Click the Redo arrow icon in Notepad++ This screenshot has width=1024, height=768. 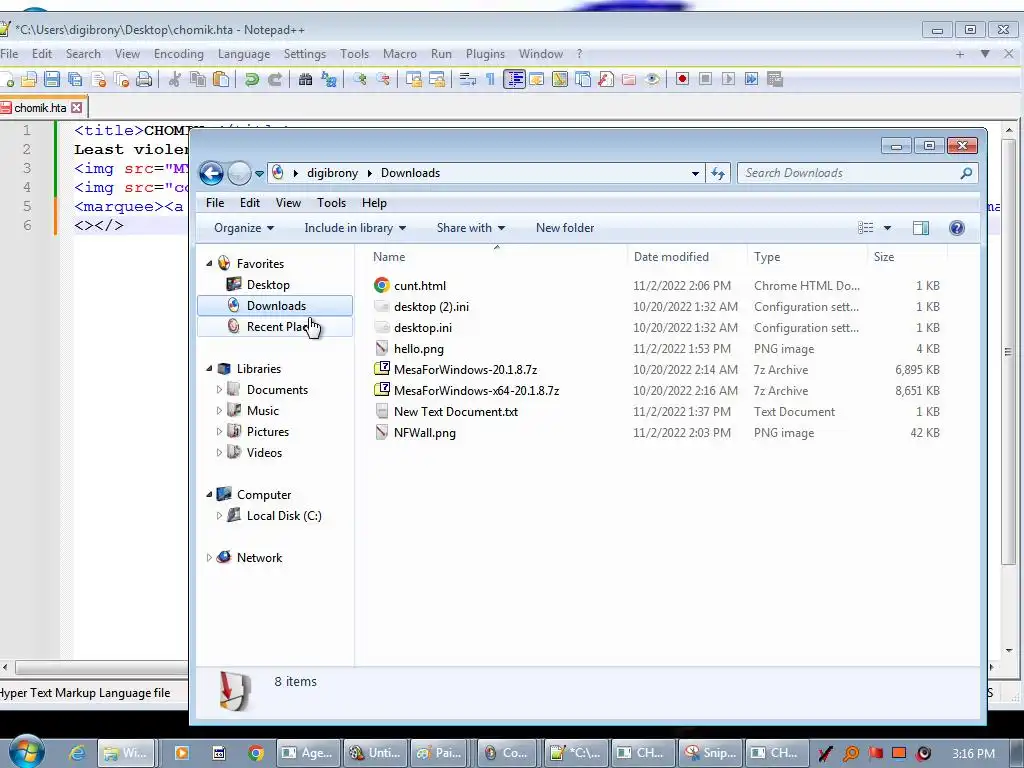click(275, 79)
